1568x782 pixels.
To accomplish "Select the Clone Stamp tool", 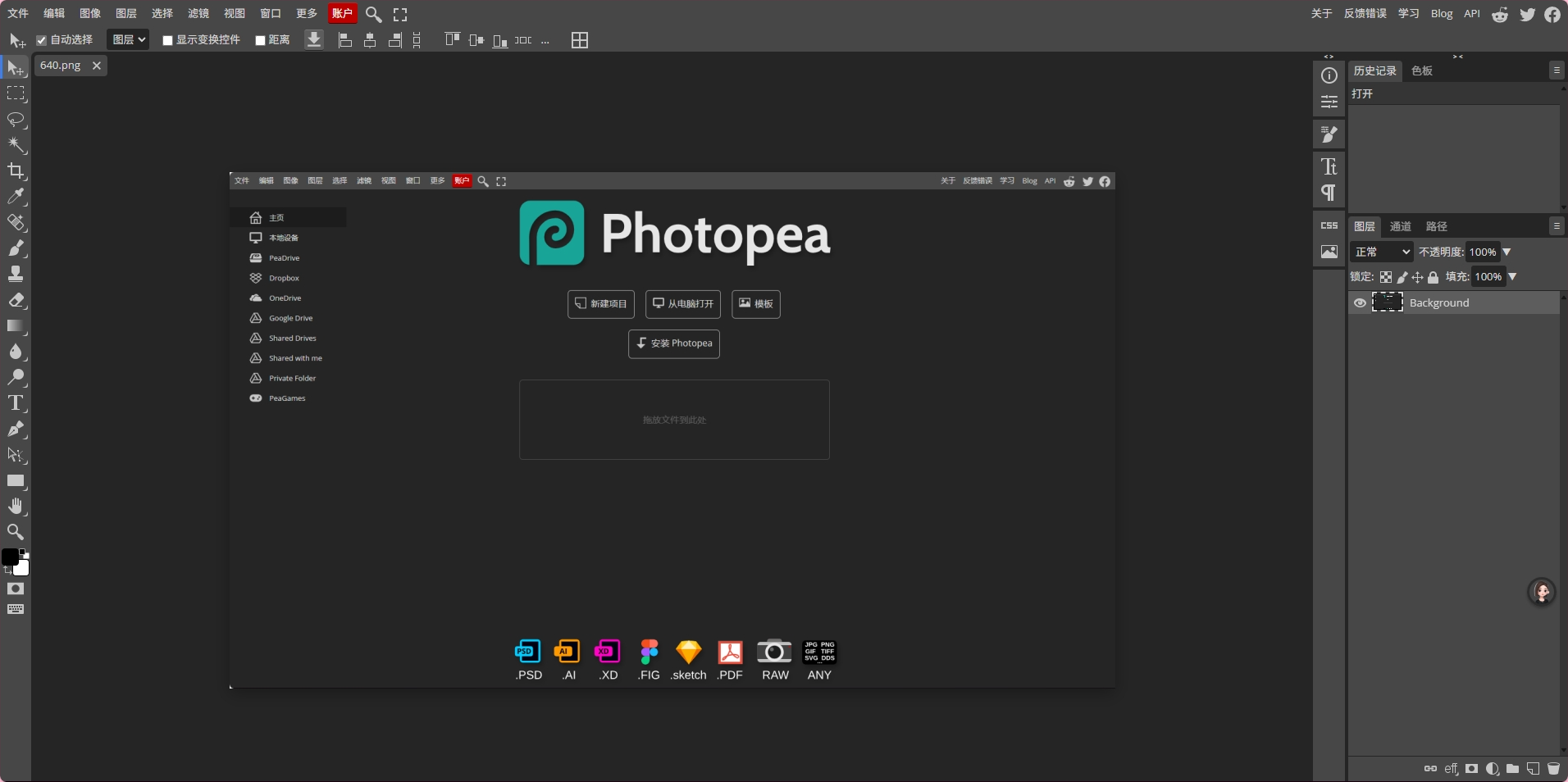I will point(16,274).
